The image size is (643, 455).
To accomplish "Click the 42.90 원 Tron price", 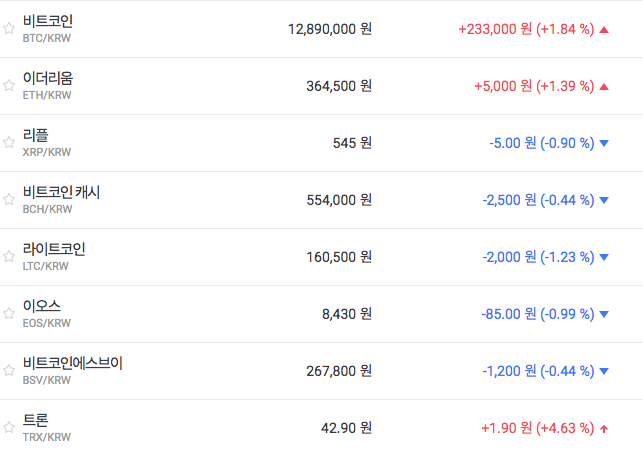I will tap(346, 428).
